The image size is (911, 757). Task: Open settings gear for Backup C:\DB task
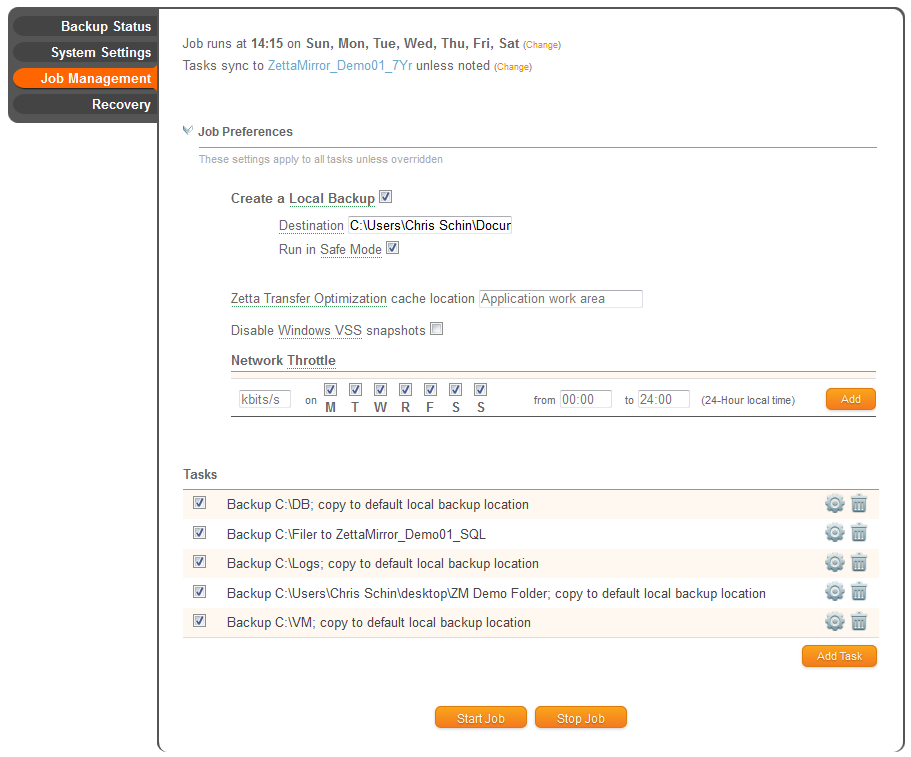(x=834, y=503)
